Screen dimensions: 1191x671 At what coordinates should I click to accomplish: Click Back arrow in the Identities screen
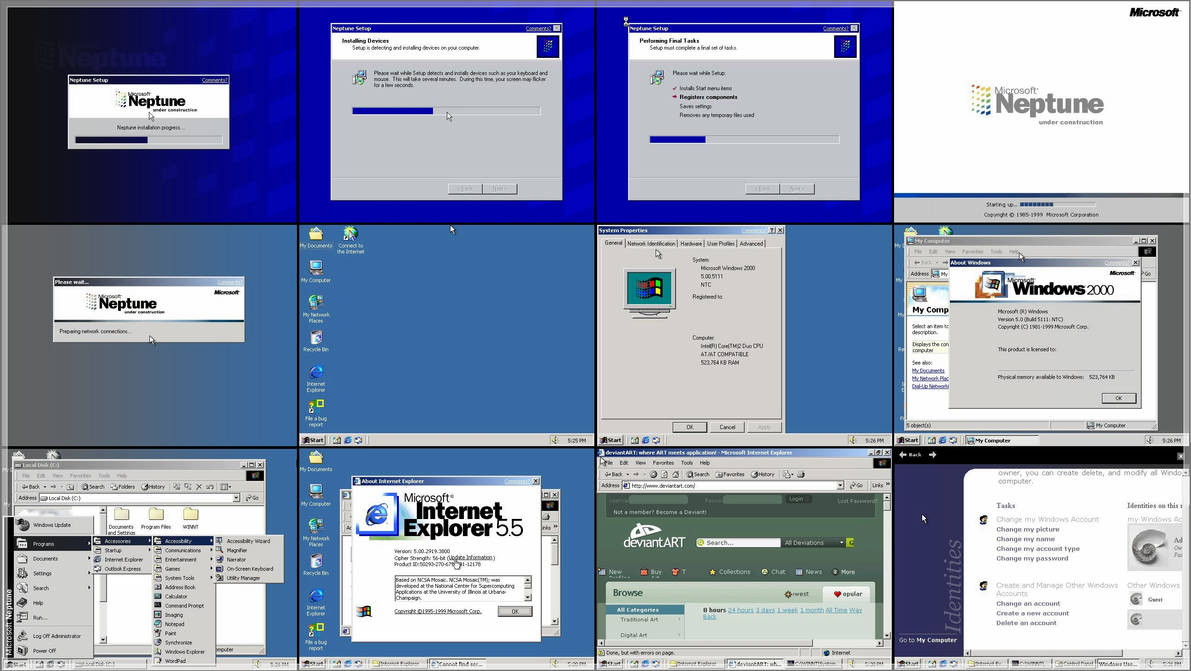(910, 454)
